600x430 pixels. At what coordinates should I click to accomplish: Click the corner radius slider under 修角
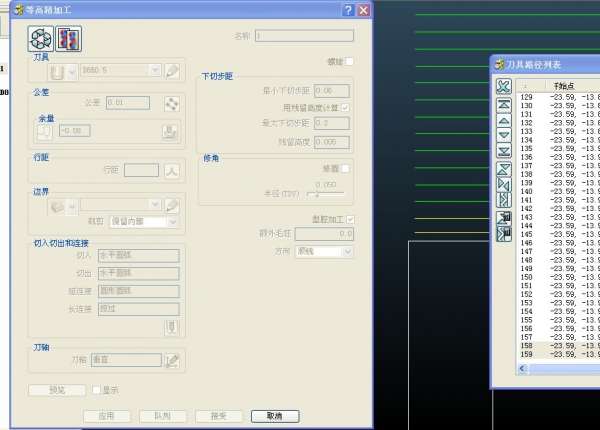325,194
